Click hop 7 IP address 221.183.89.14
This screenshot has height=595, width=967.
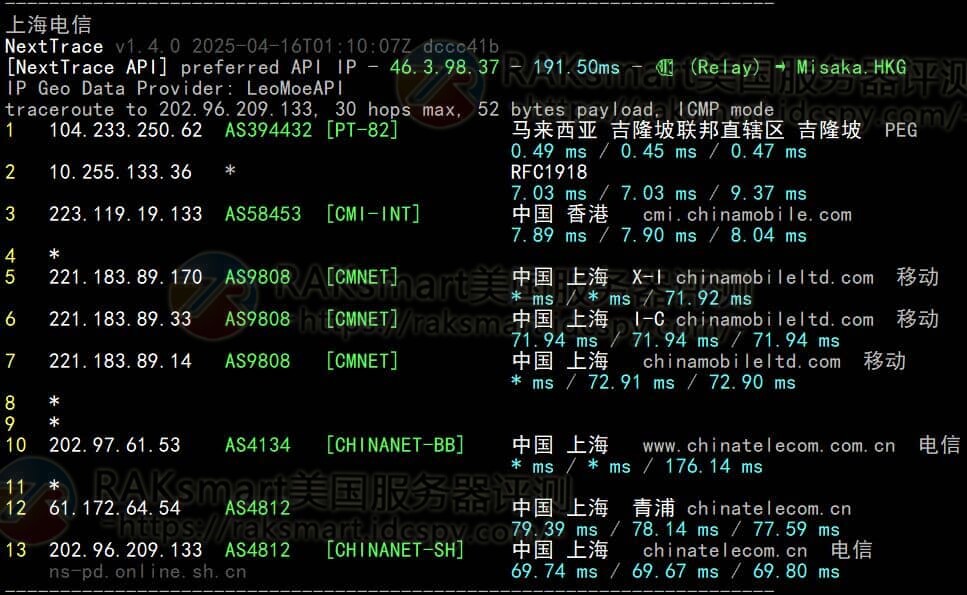tap(120, 361)
